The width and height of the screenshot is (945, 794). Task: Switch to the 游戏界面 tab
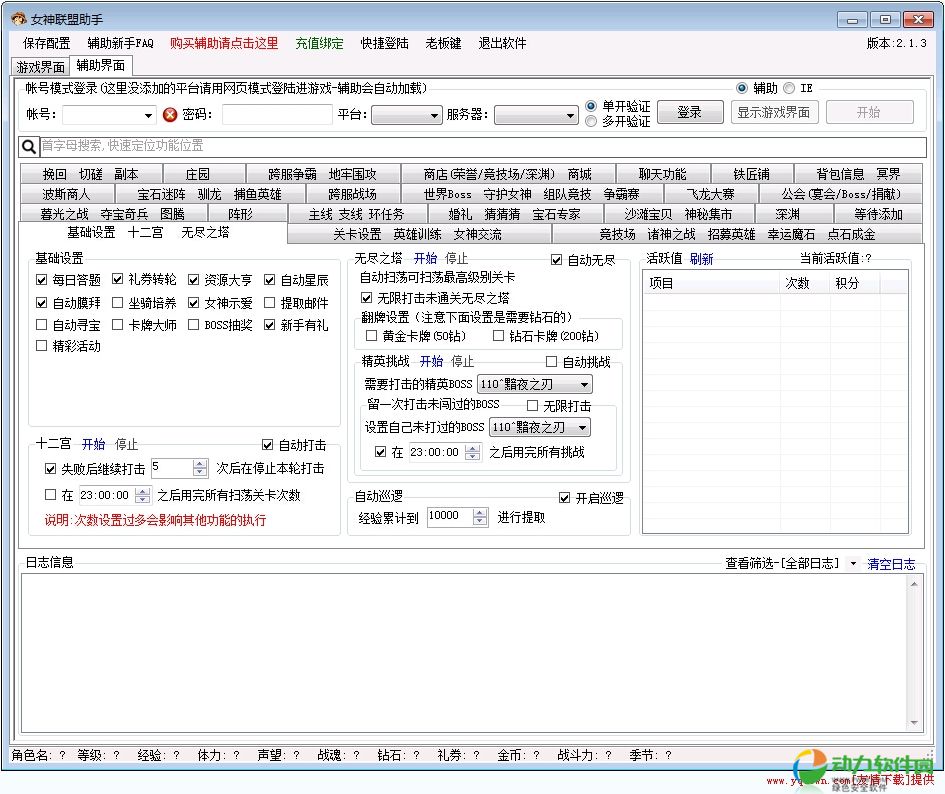click(x=40, y=66)
